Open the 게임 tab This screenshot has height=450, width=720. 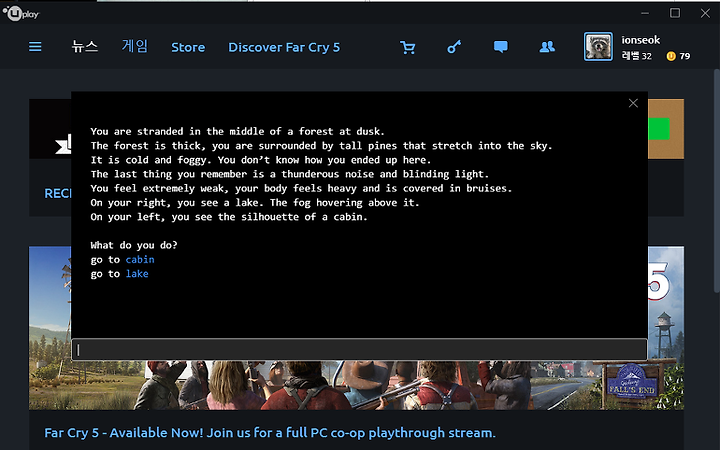pos(135,46)
